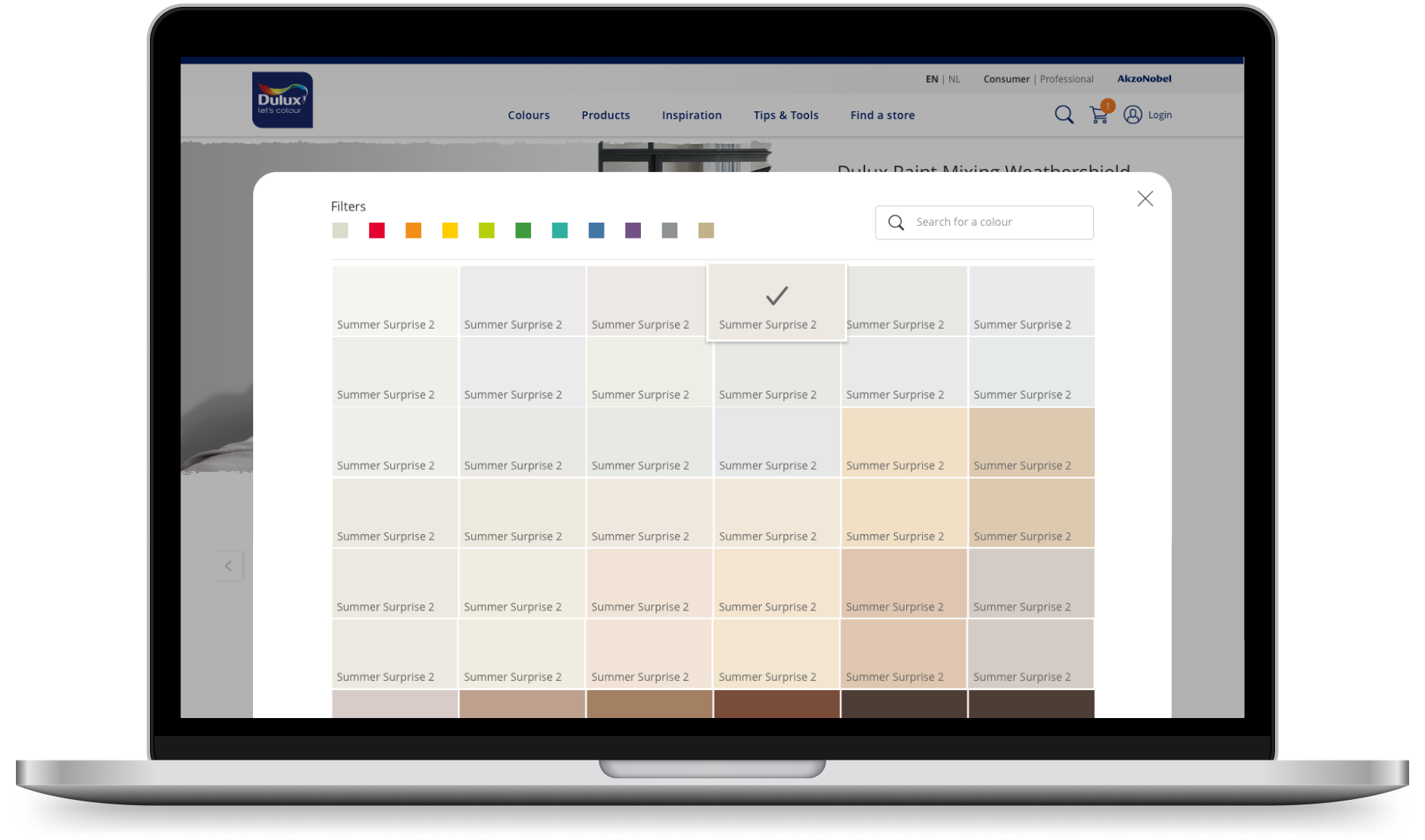Image resolution: width=1425 pixels, height=840 pixels.
Task: Collapse the carousel with the left chevron arrow
Action: (229, 565)
